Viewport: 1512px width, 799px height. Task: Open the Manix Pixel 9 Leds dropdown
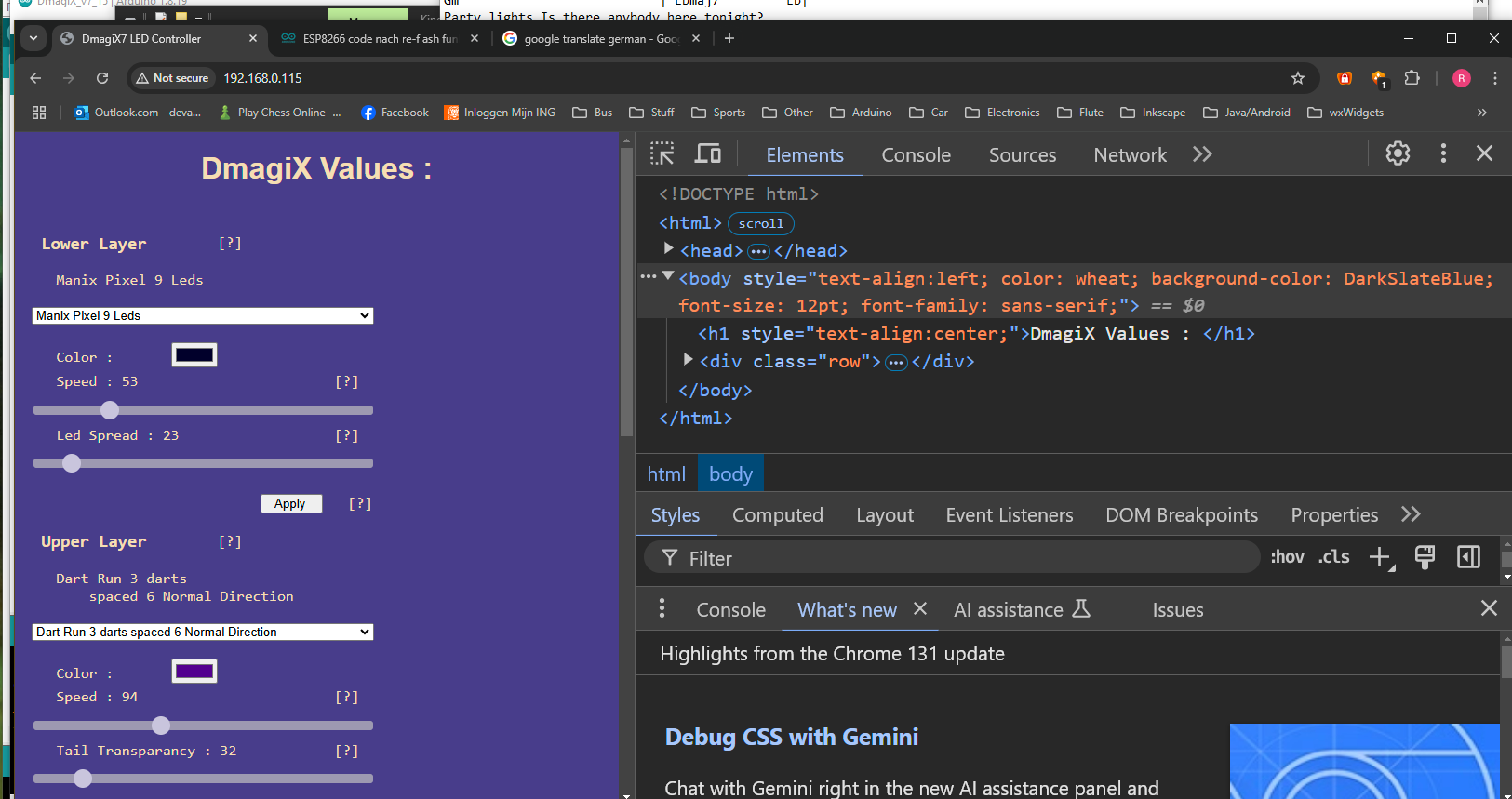(203, 316)
